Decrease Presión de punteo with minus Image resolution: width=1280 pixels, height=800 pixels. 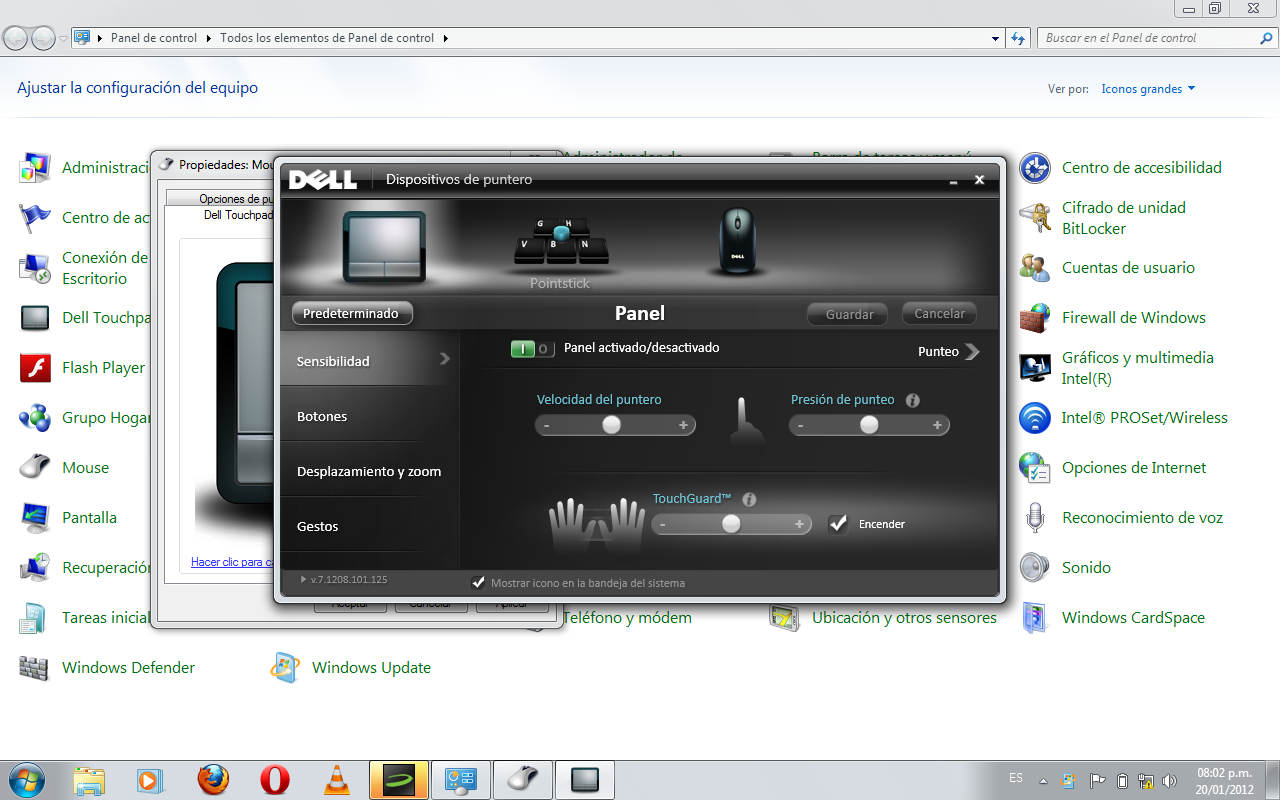(x=800, y=425)
